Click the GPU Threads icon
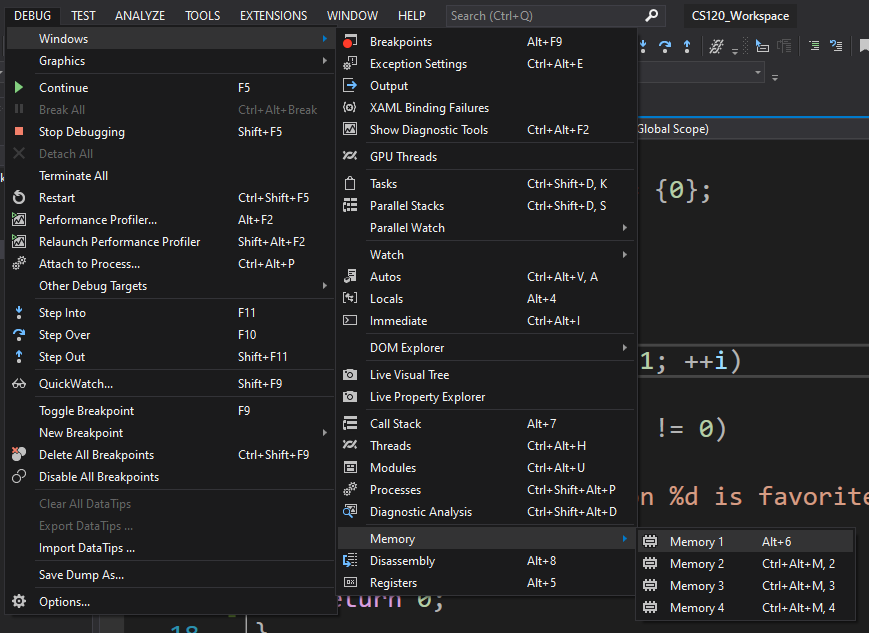This screenshot has width=869, height=633. (x=350, y=156)
